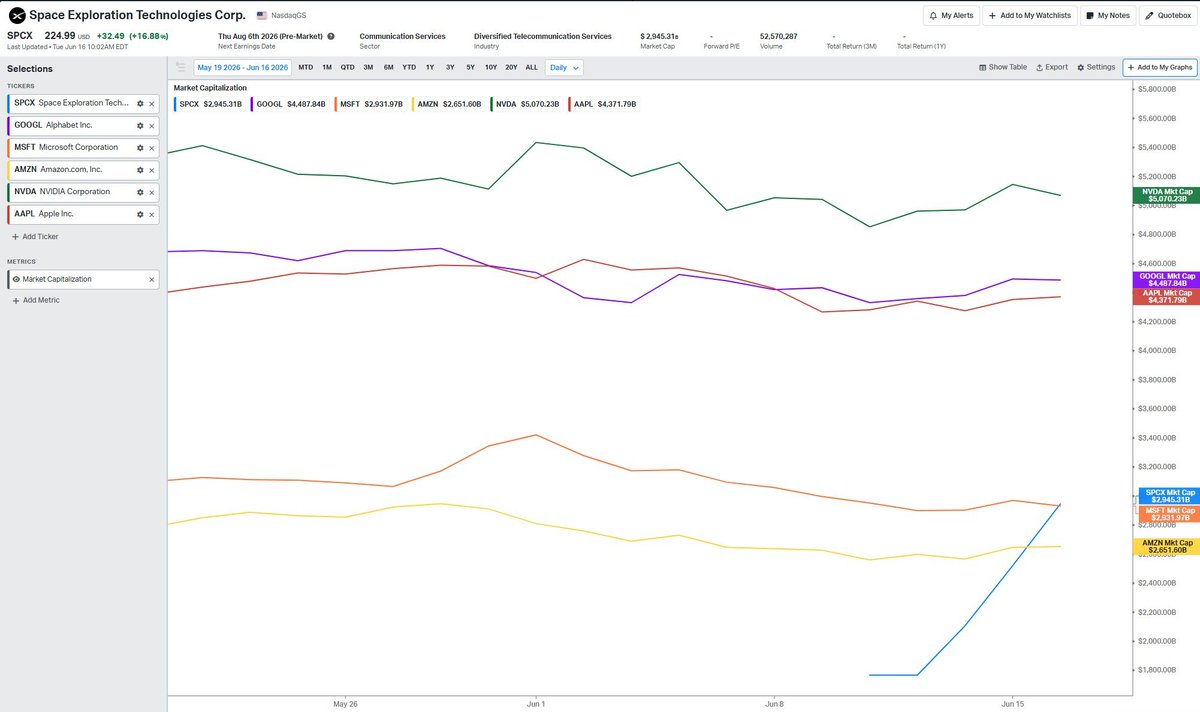Click NVDA legend entry in chart
The width and height of the screenshot is (1200, 712).
pos(525,104)
